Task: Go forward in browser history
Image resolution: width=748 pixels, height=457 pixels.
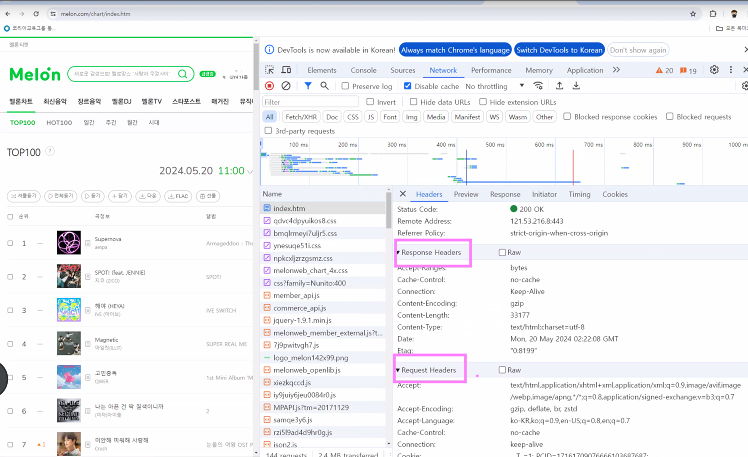Action: pos(22,14)
